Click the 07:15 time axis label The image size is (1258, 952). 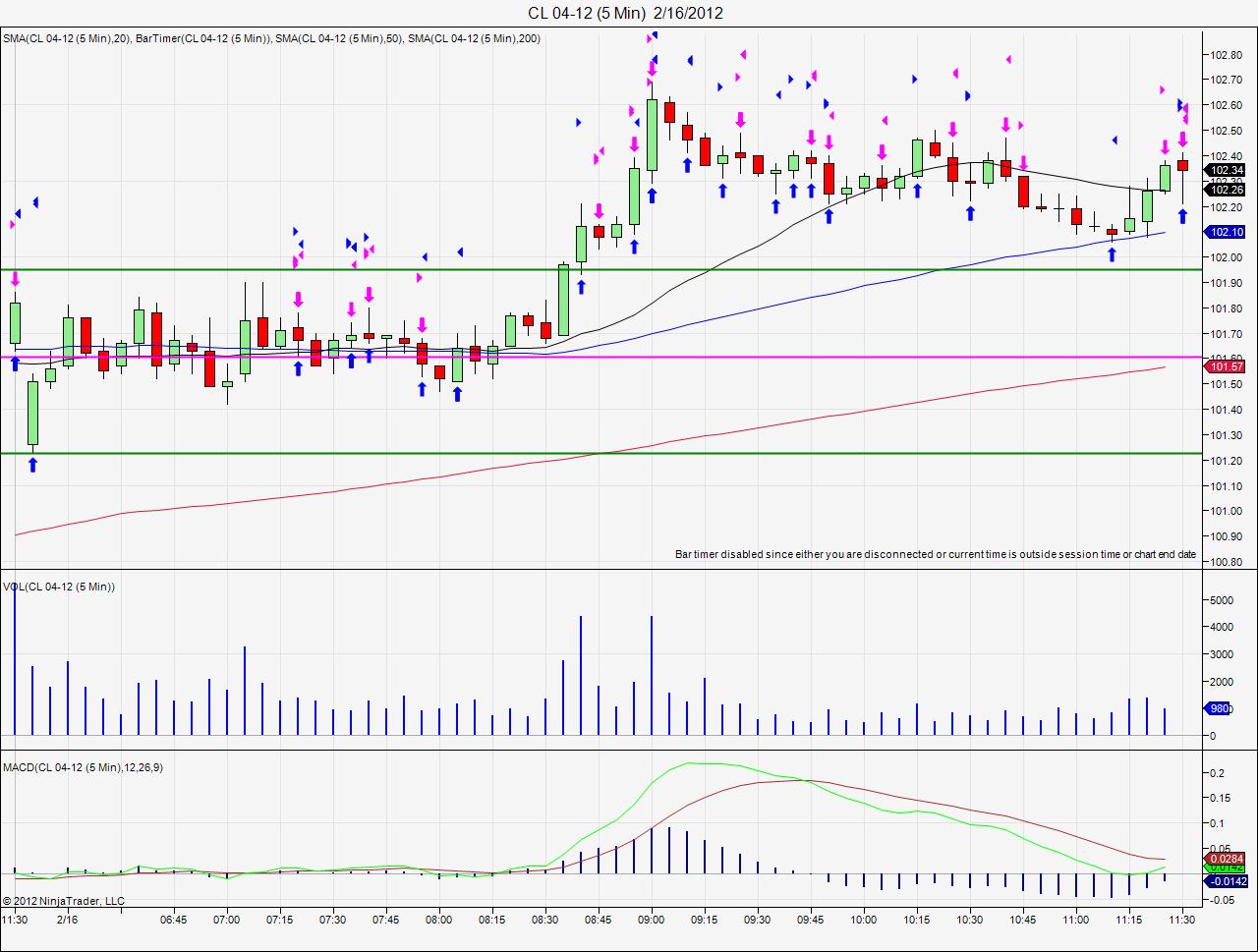coord(280,920)
